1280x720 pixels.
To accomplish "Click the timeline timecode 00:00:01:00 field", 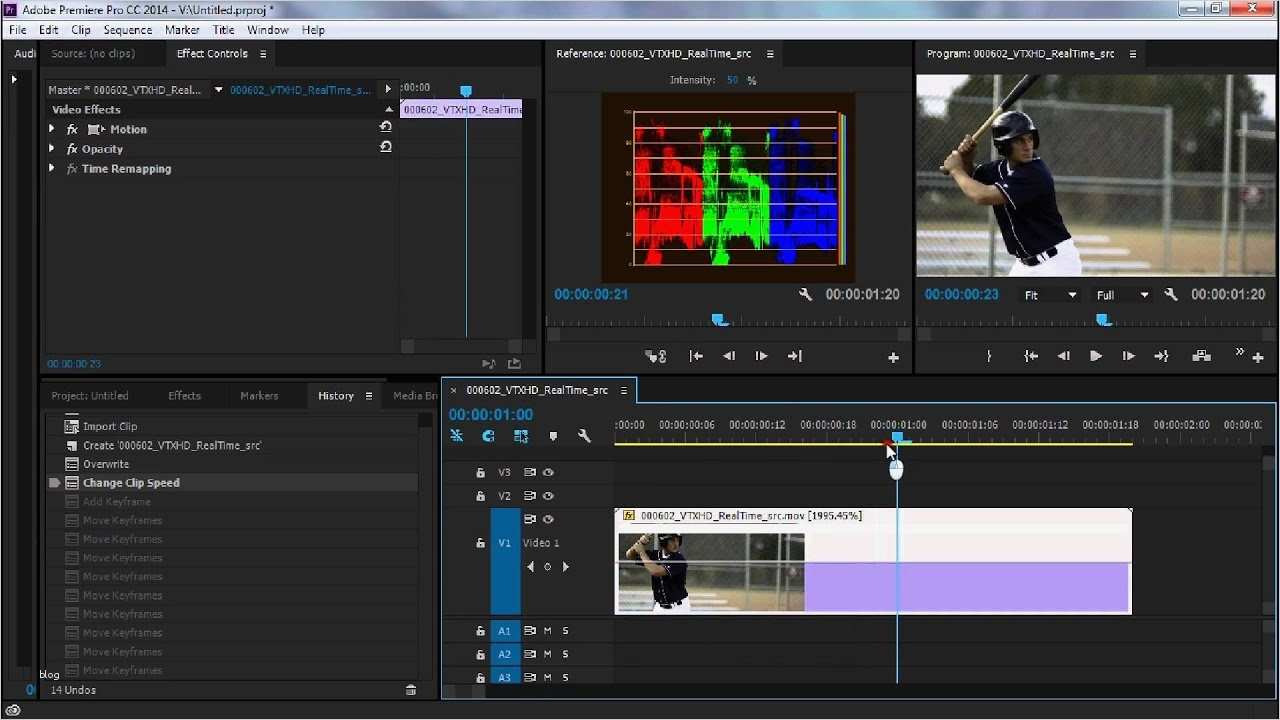I will (491, 415).
